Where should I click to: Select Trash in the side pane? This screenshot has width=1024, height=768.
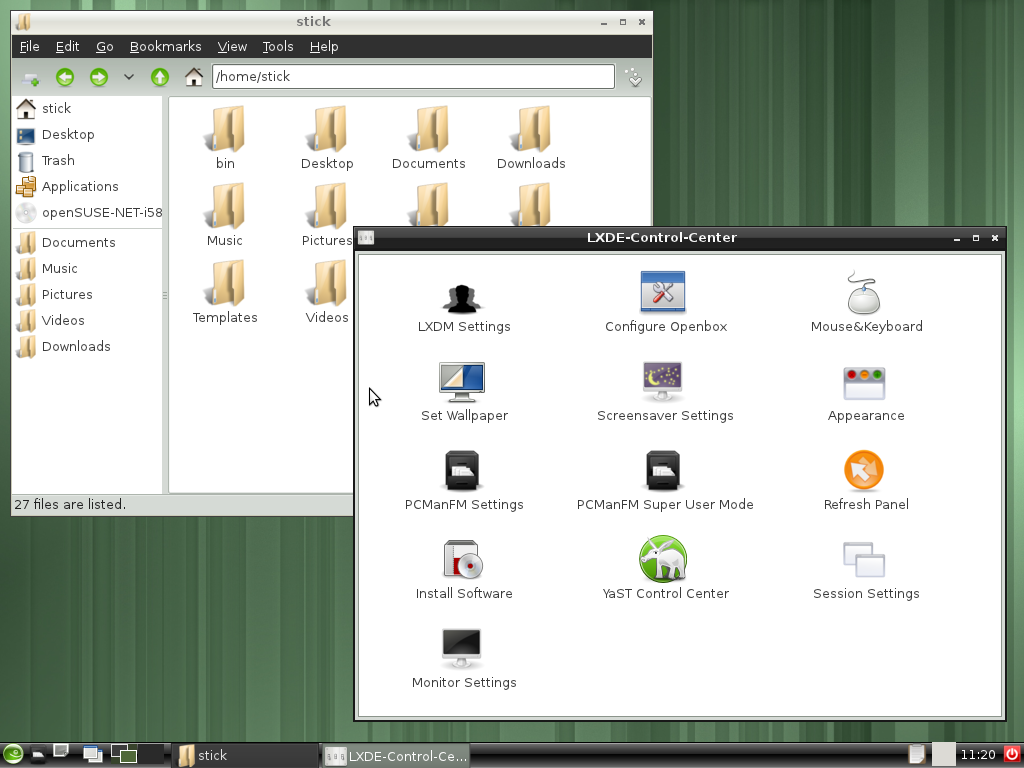tap(57, 161)
